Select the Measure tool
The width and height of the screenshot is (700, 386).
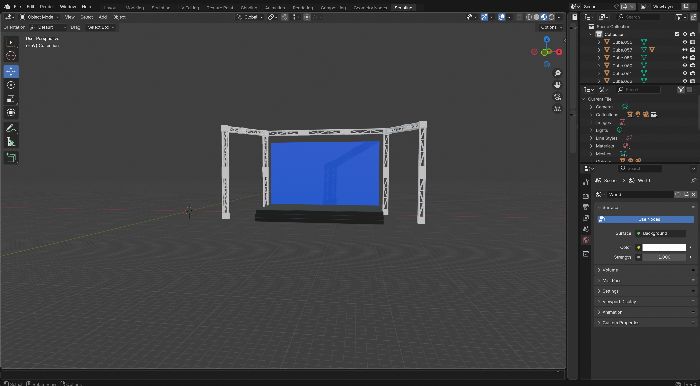(x=11, y=142)
